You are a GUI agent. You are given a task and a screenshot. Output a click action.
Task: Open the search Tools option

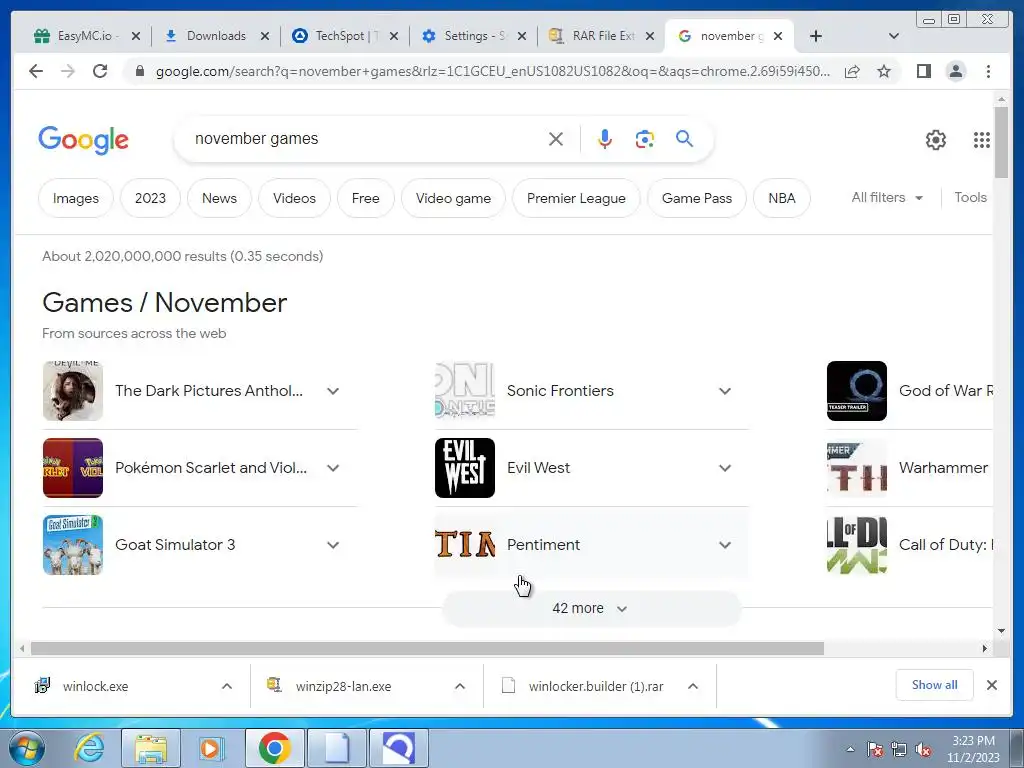click(x=970, y=197)
